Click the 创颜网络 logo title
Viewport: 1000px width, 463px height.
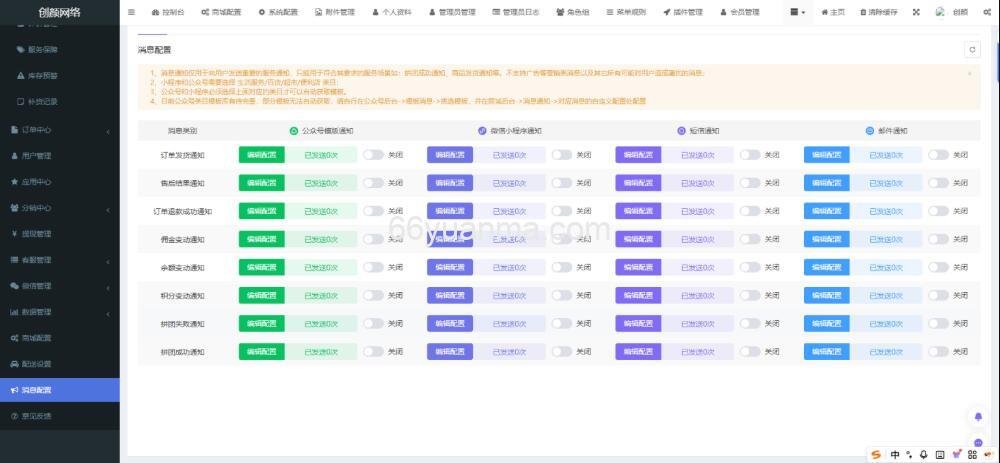point(59,12)
